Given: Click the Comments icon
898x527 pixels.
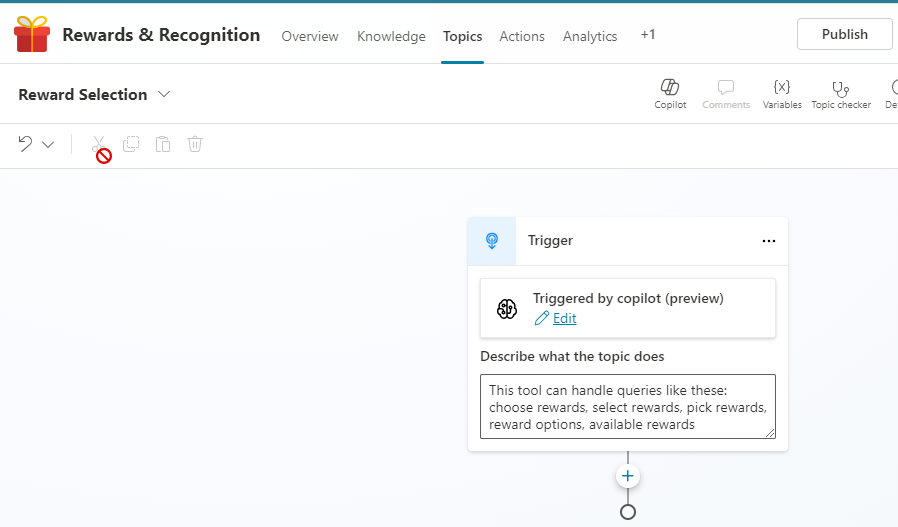Looking at the screenshot, I should [726, 88].
